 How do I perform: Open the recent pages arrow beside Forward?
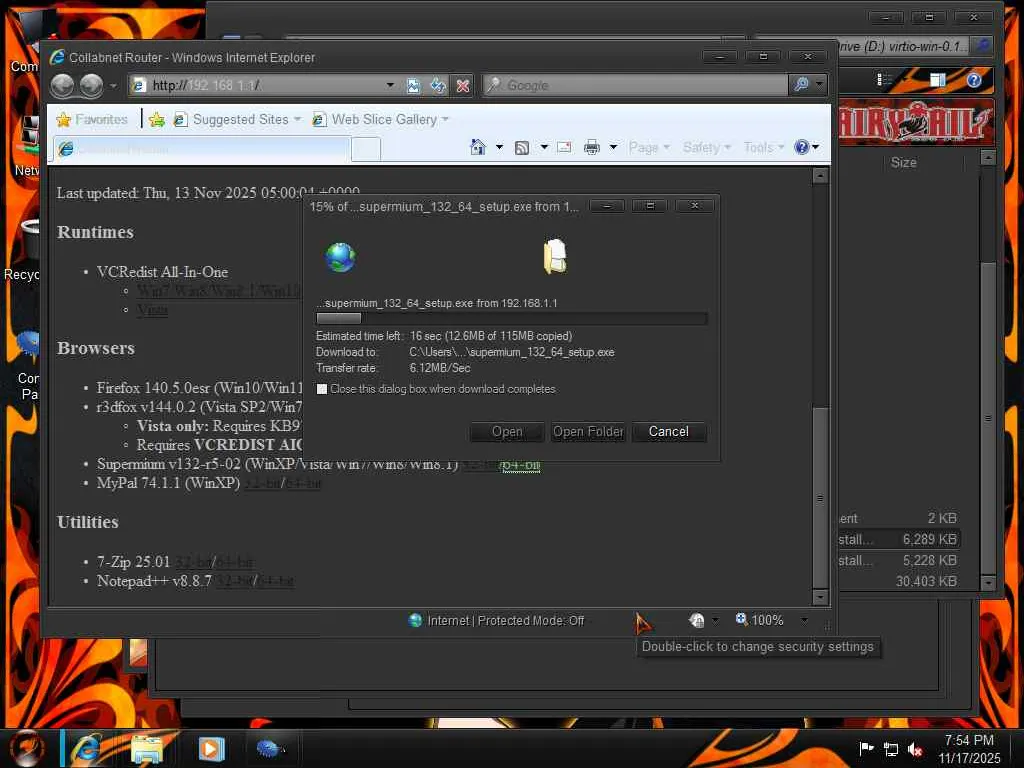[113, 86]
